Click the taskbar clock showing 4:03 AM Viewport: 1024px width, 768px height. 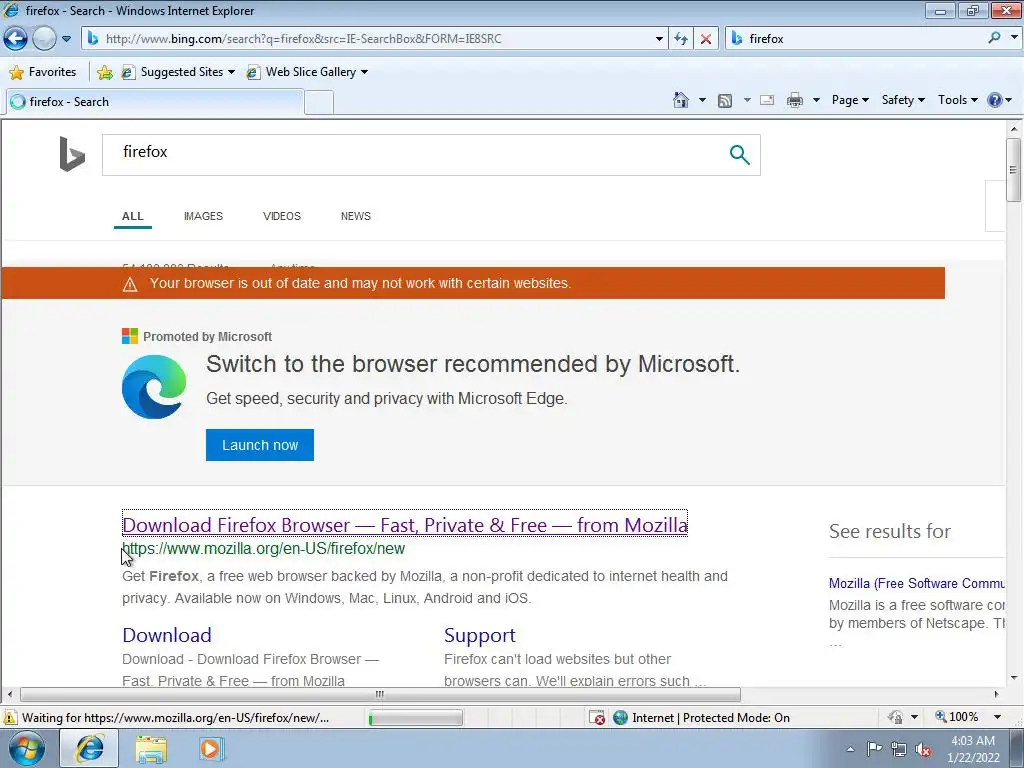pos(973,749)
